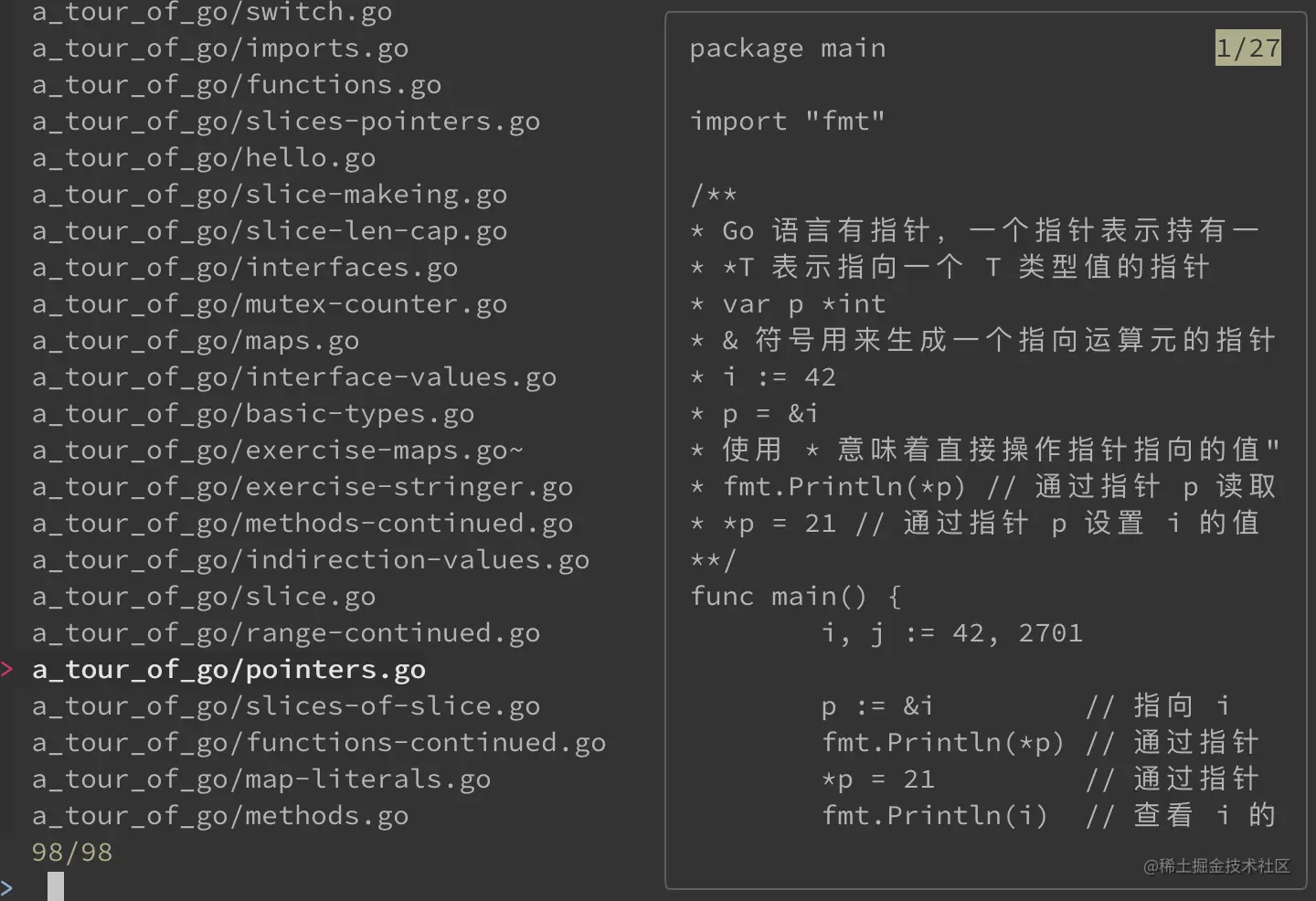Pick a_tour_of_go/functions-continued.go from list
The height and width of the screenshot is (901, 1316).
[319, 743]
